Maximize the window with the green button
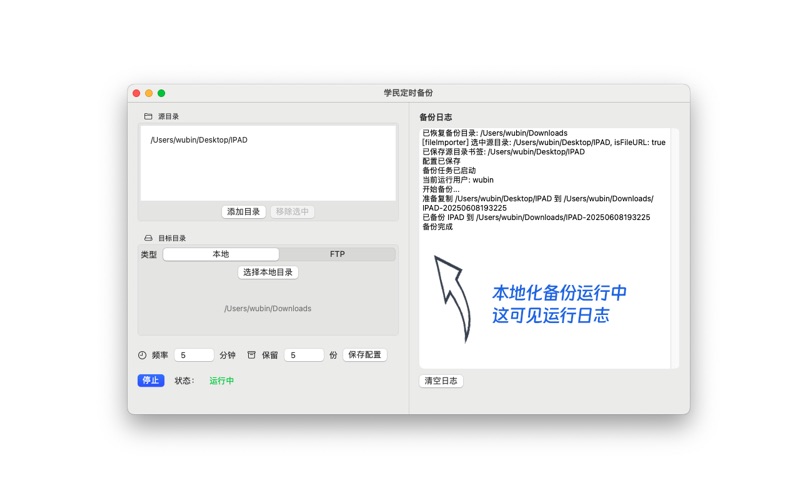This screenshot has height=500, width=800. [x=161, y=93]
